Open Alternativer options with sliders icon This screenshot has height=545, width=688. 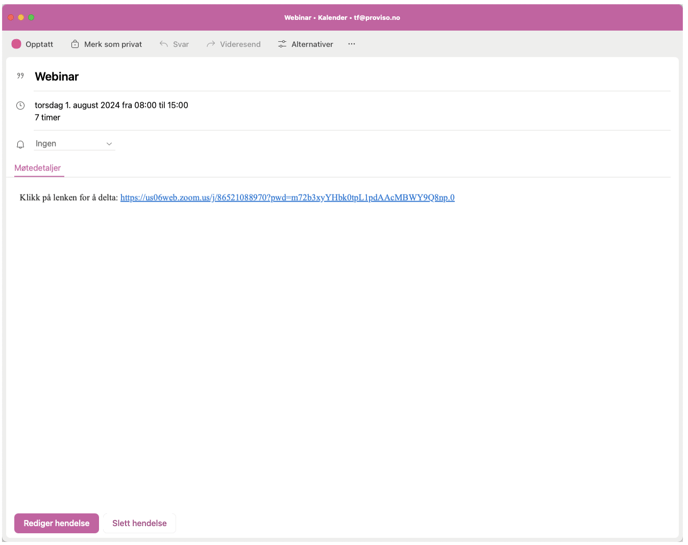coord(282,44)
